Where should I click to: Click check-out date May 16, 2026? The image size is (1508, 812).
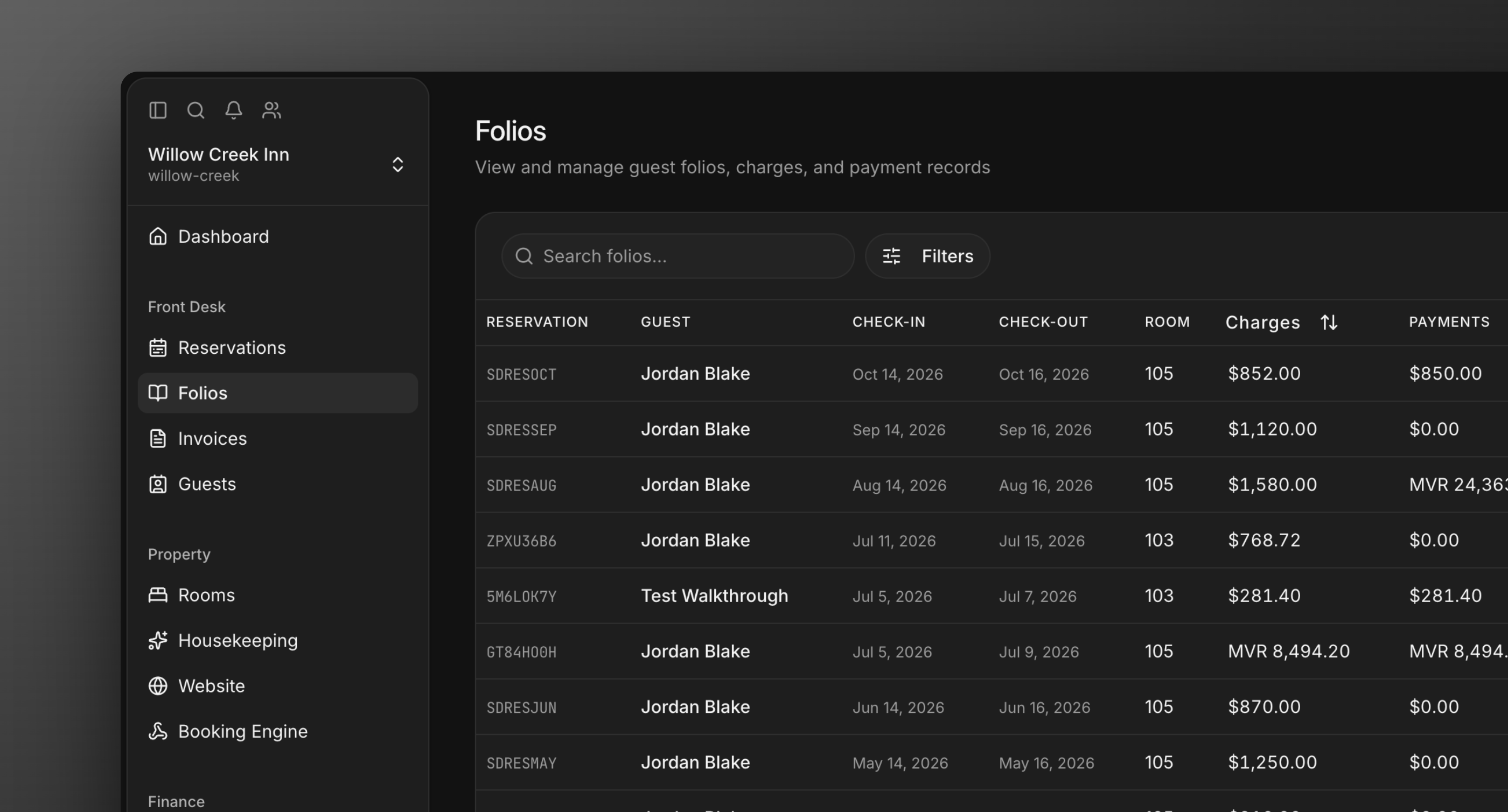(x=1046, y=764)
